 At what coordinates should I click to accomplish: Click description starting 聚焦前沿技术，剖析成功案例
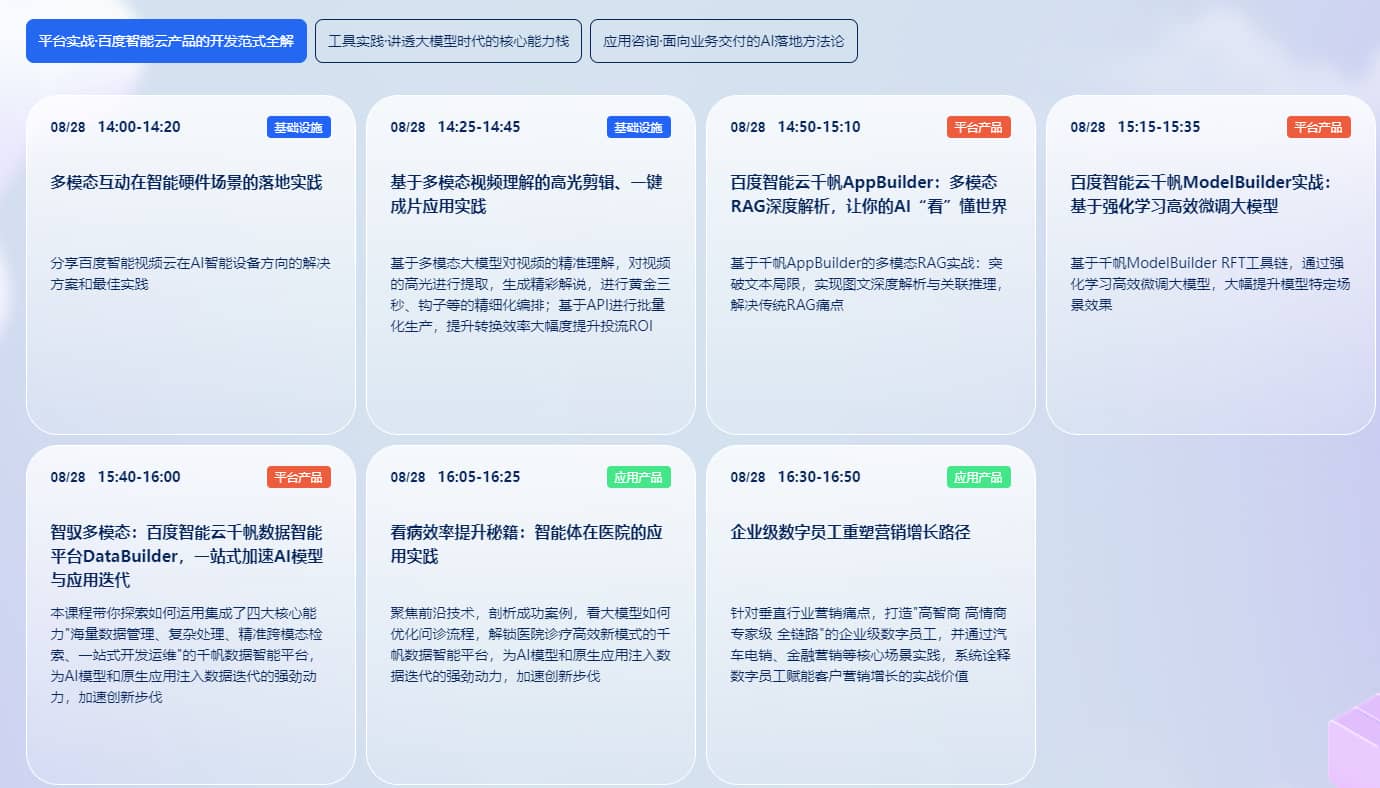coord(530,645)
